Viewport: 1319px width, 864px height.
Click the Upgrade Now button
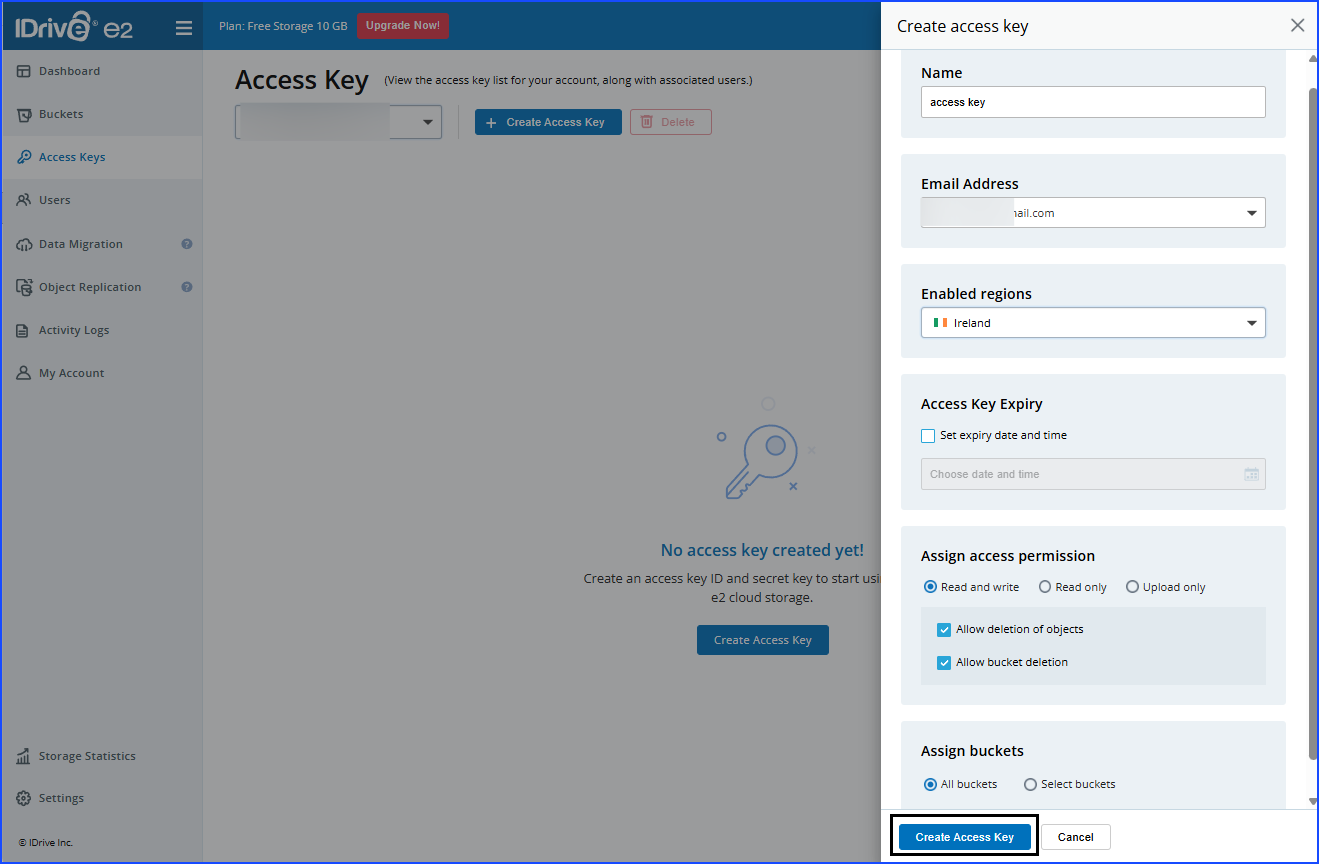click(x=403, y=26)
